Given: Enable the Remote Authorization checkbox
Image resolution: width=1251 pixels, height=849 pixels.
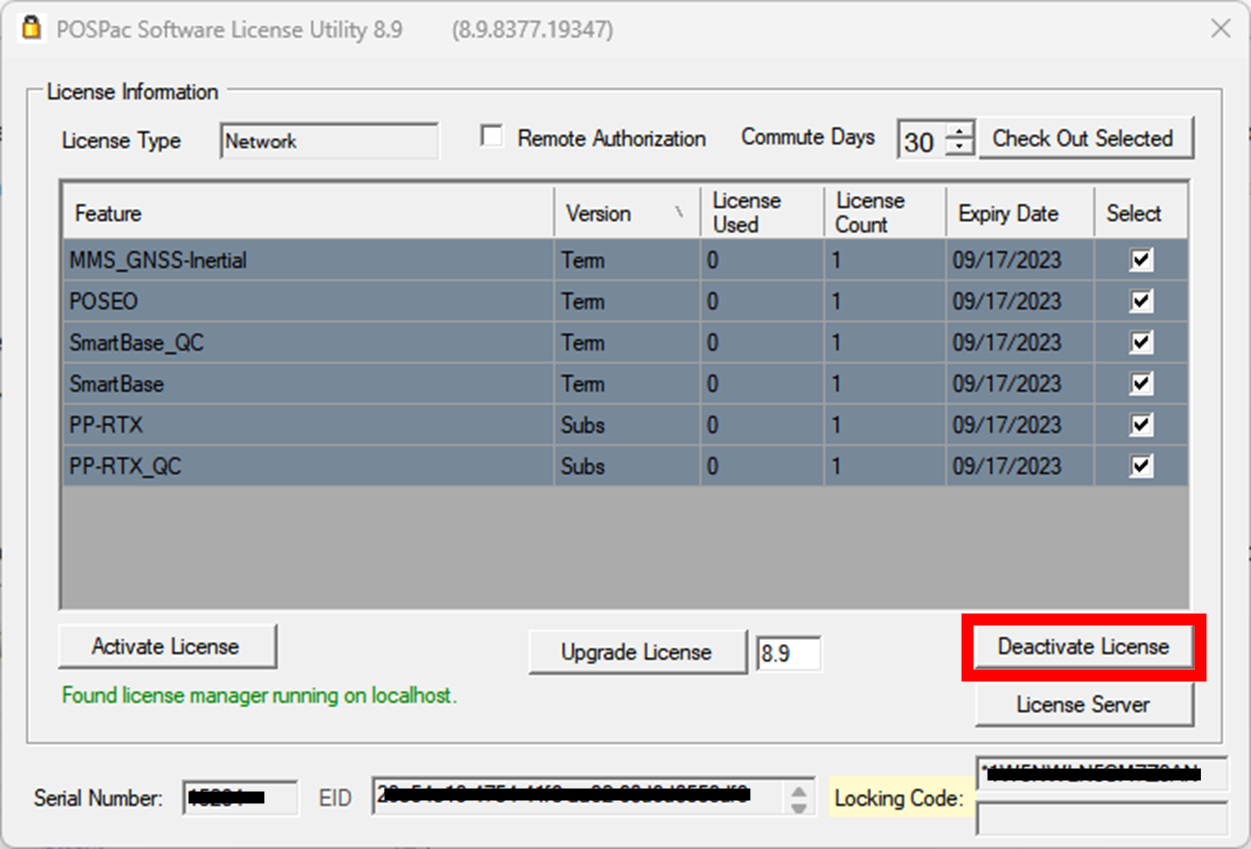Looking at the screenshot, I should coord(491,136).
